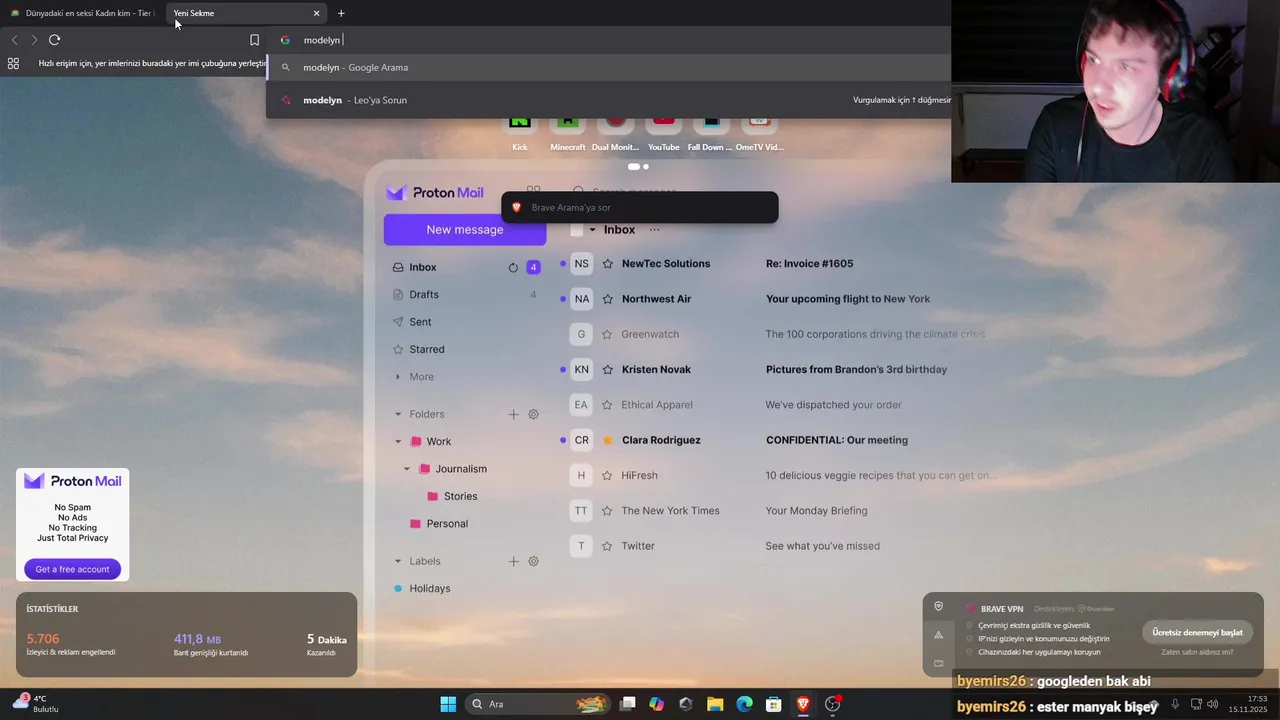Open the Kick top site shortcut

tap(520, 133)
